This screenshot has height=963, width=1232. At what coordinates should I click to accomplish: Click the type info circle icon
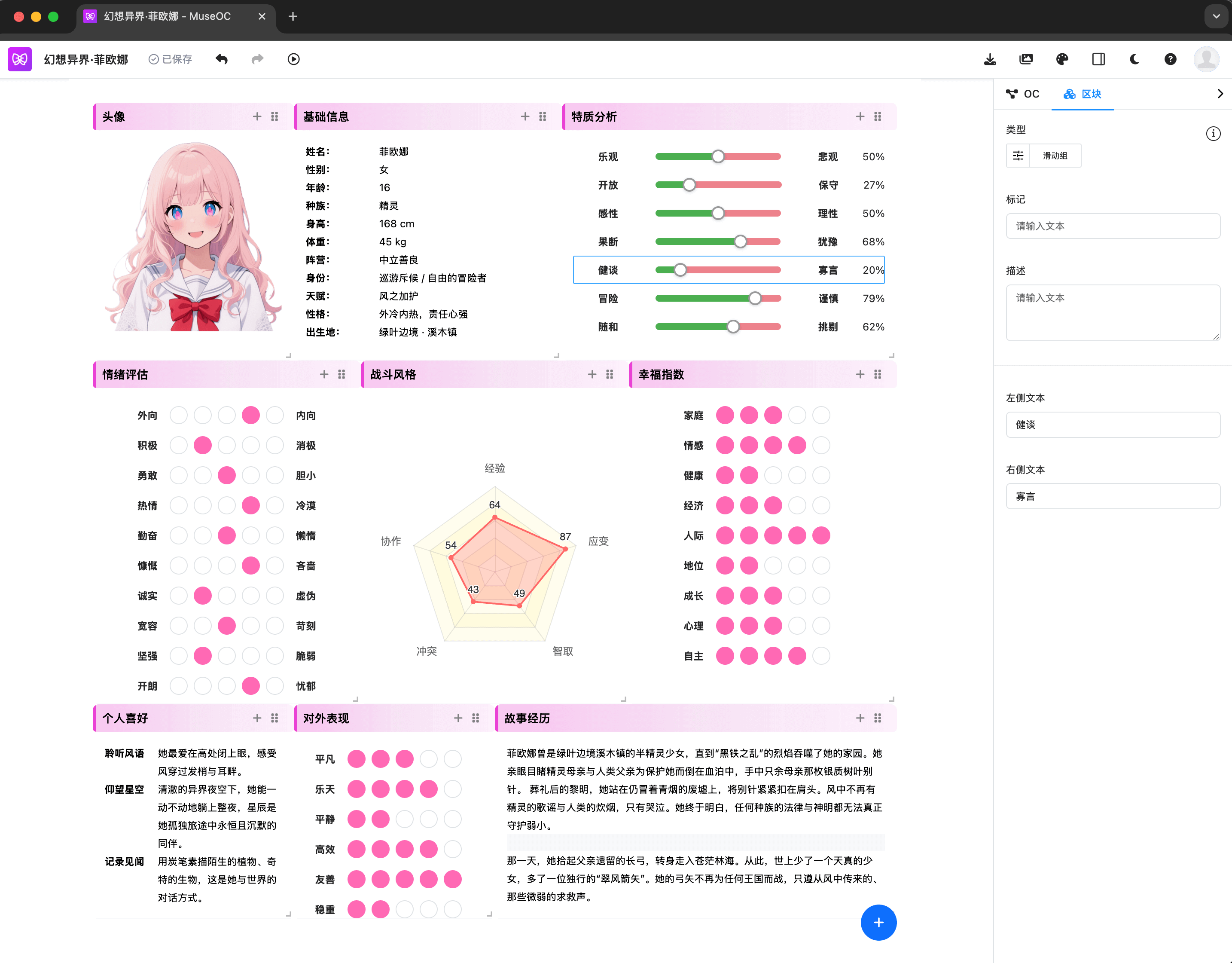pos(1213,134)
